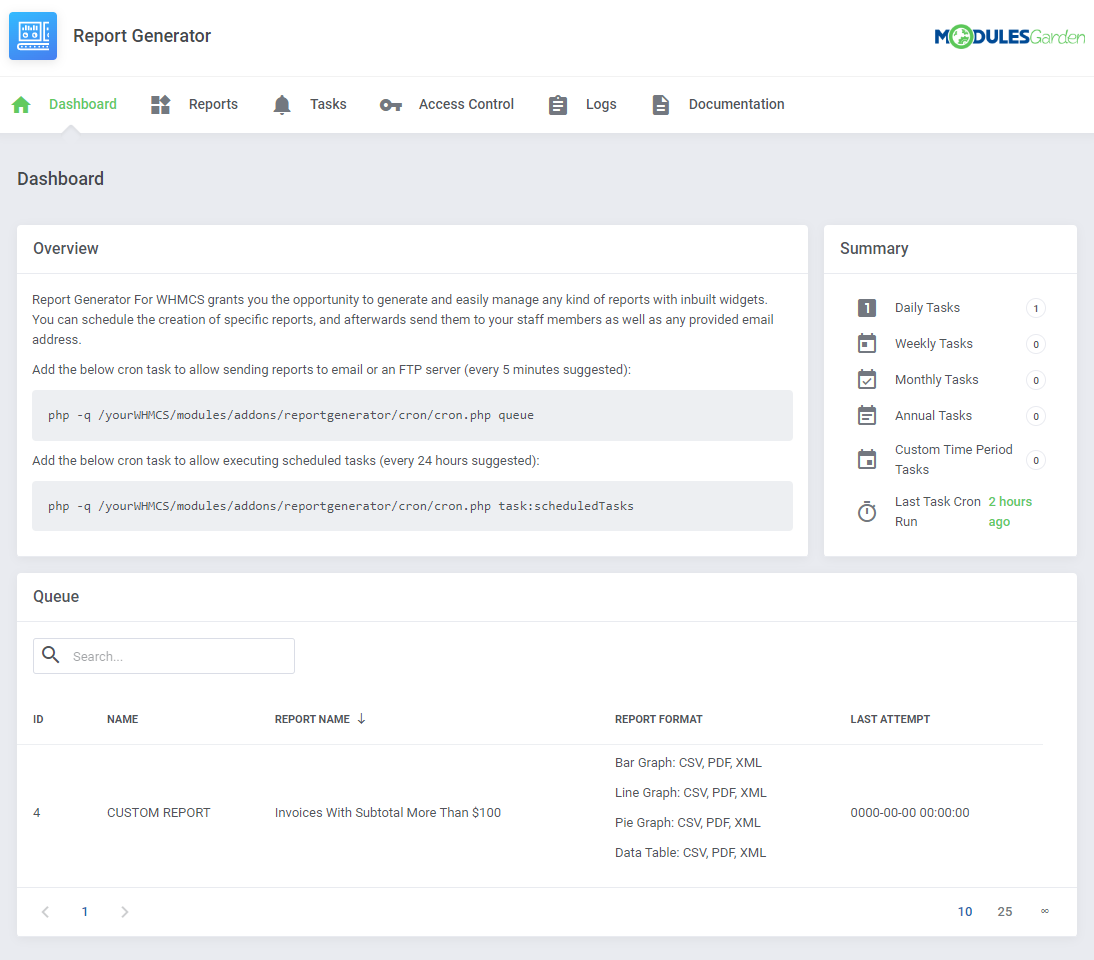Click the bell icon beside Tasks
The height and width of the screenshot is (960, 1094).
[x=282, y=105]
